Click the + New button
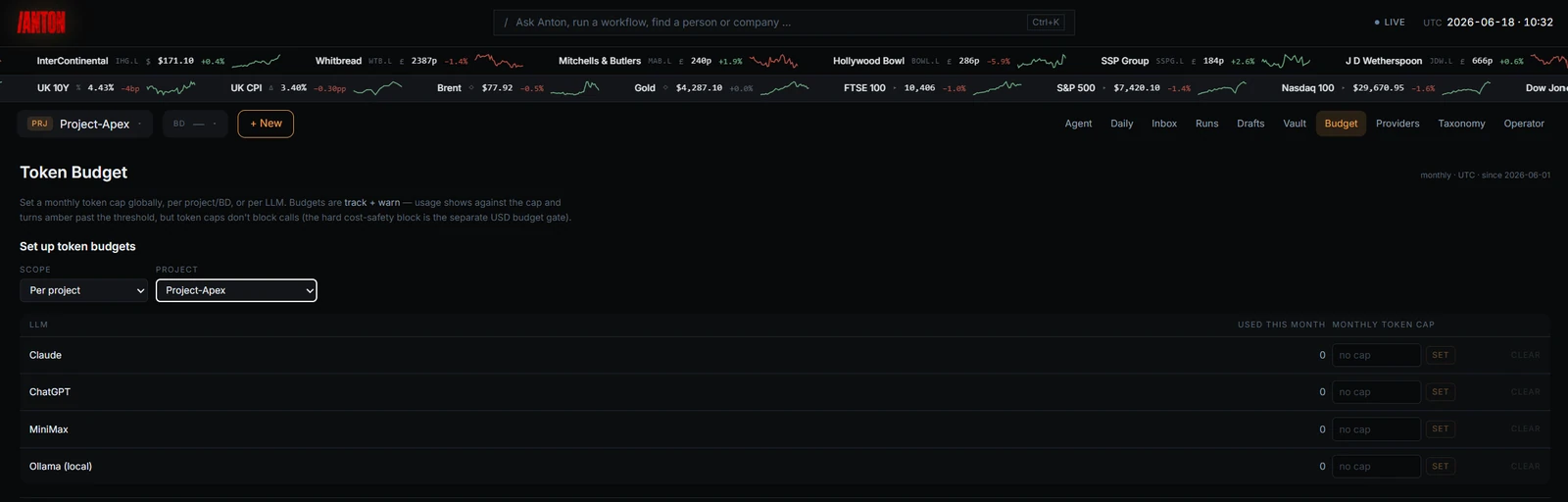Screen dimensions: 1568x502 [266, 124]
